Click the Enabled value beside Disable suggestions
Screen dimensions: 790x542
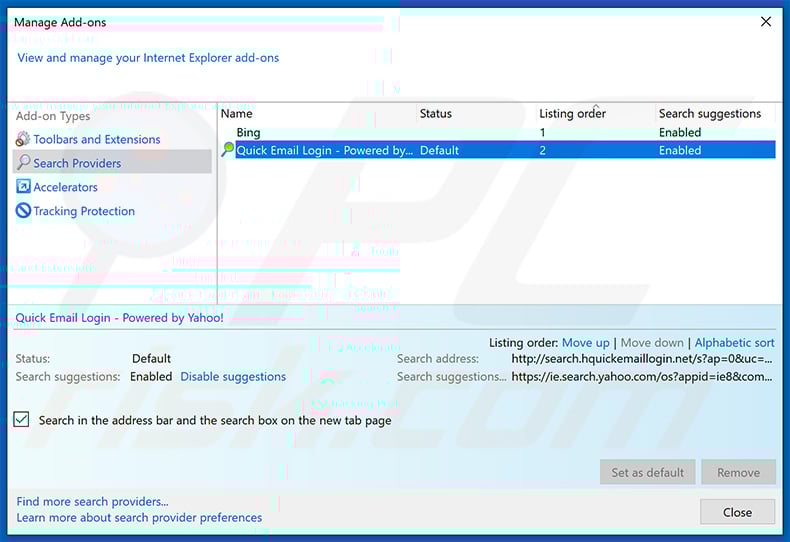(x=151, y=377)
